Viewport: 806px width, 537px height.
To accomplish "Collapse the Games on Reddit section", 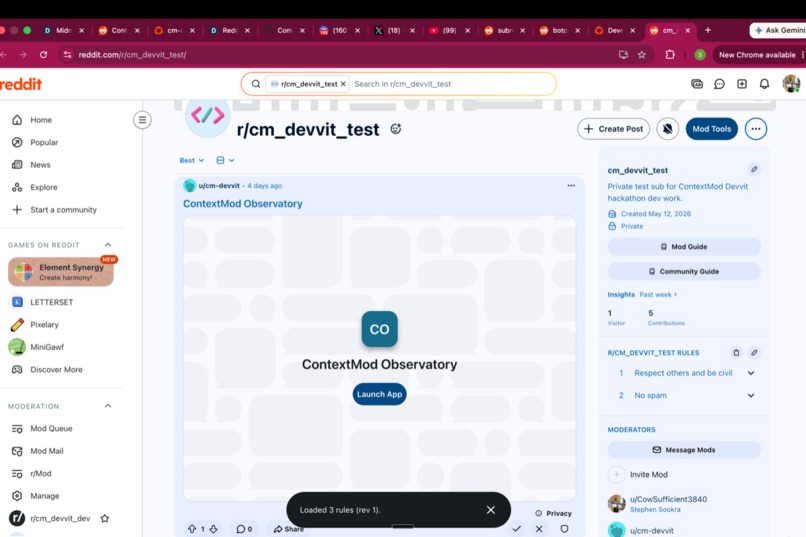I will 108,245.
